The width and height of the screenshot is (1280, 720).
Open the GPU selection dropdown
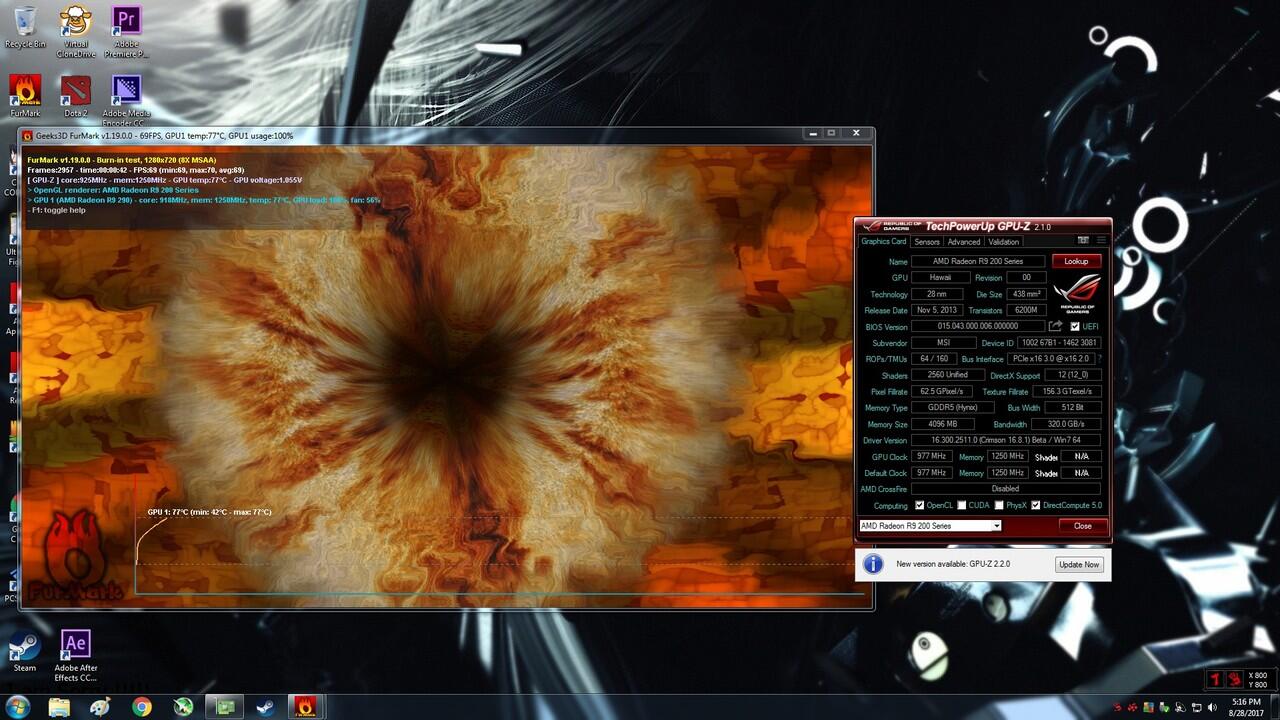930,525
